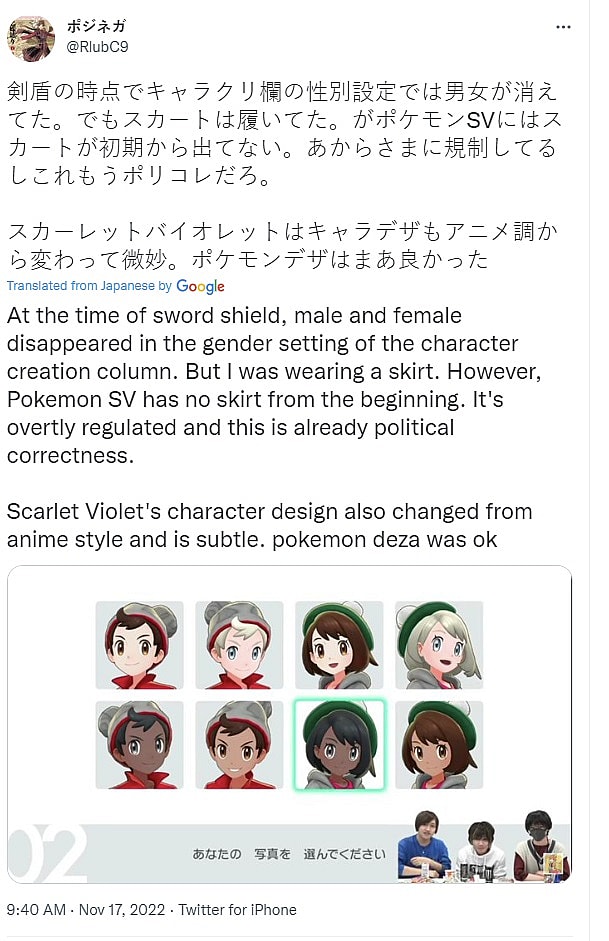The width and height of the screenshot is (609, 941).
Task: Select tan girl portrait with brown bob
Action: (x=439, y=745)
